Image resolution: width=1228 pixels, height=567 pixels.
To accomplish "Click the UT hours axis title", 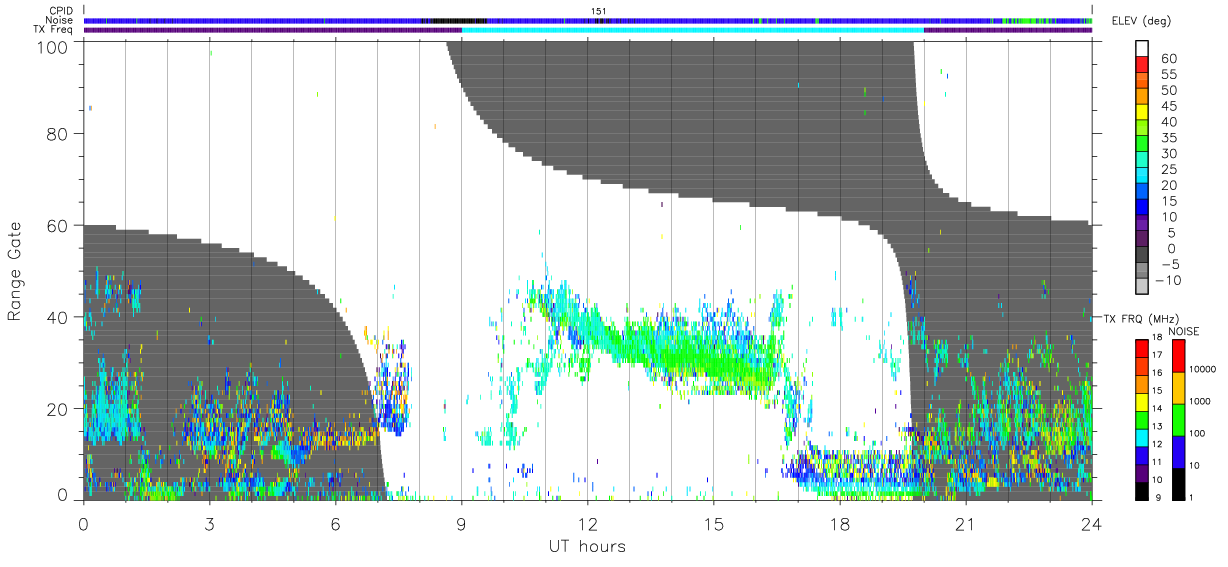I will coord(587,547).
